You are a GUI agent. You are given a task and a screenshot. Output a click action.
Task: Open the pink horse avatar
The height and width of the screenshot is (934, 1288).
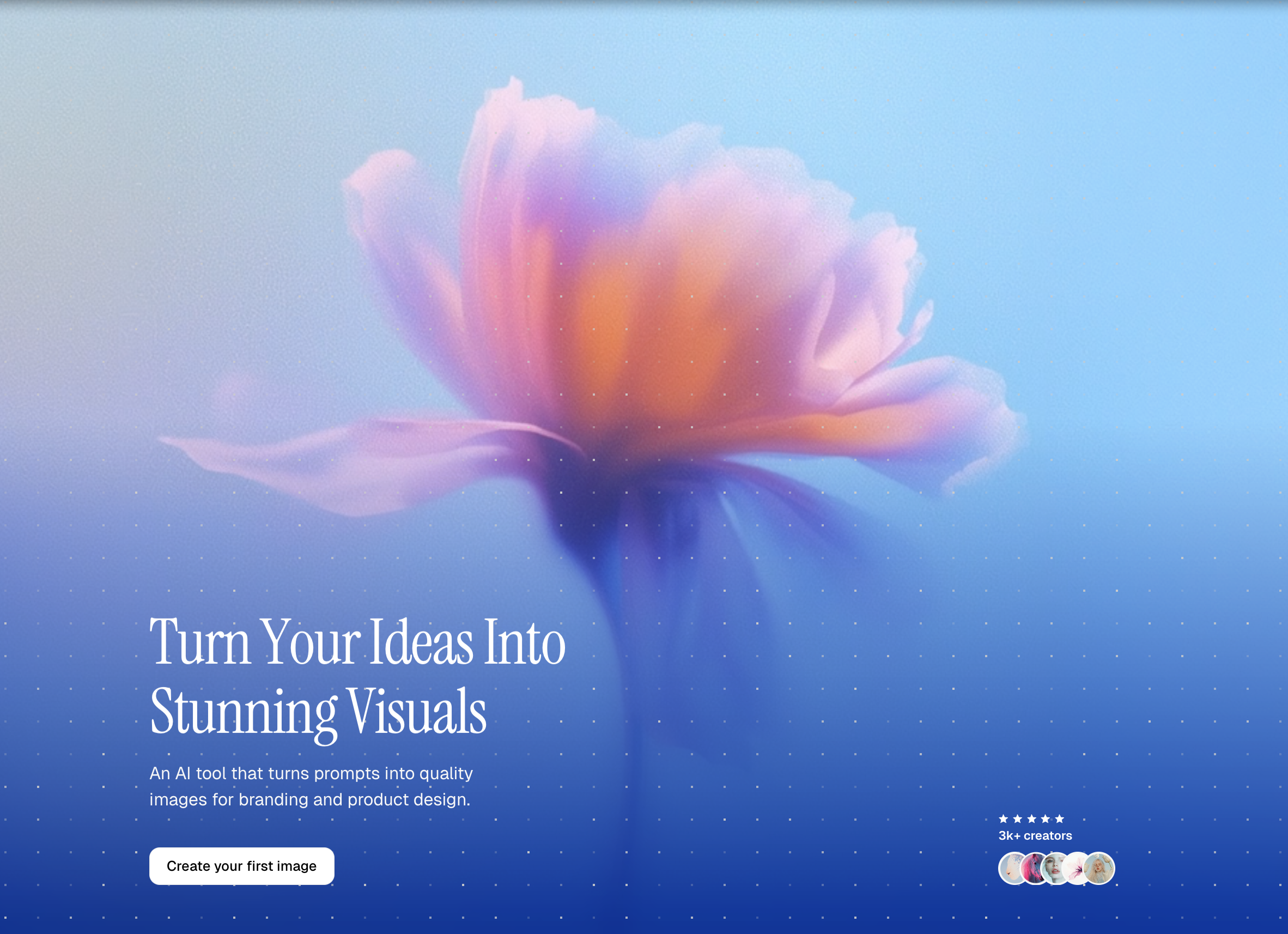pos(1032,869)
